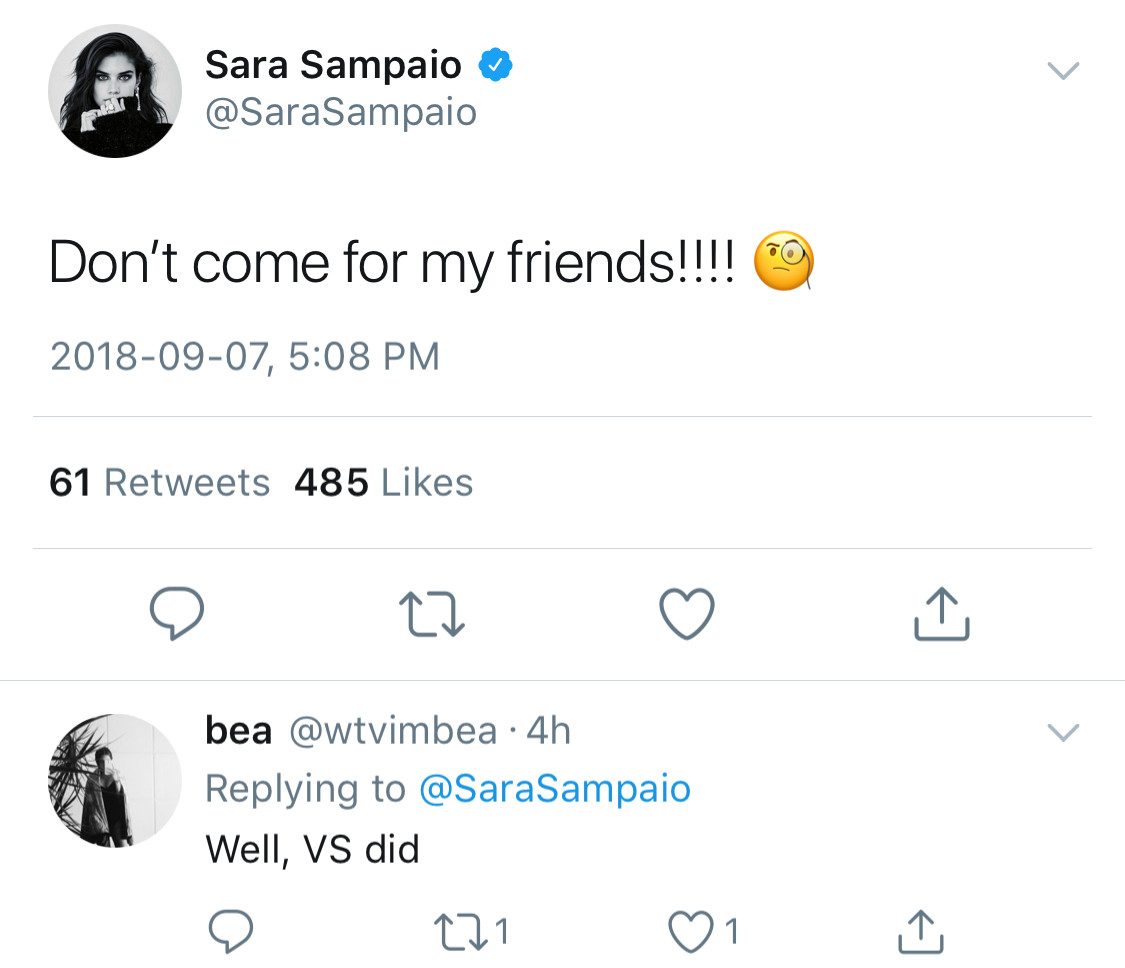Image resolution: width=1125 pixels, height=968 pixels.
Task: Share Sara Sampaio's tweet
Action: (942, 613)
